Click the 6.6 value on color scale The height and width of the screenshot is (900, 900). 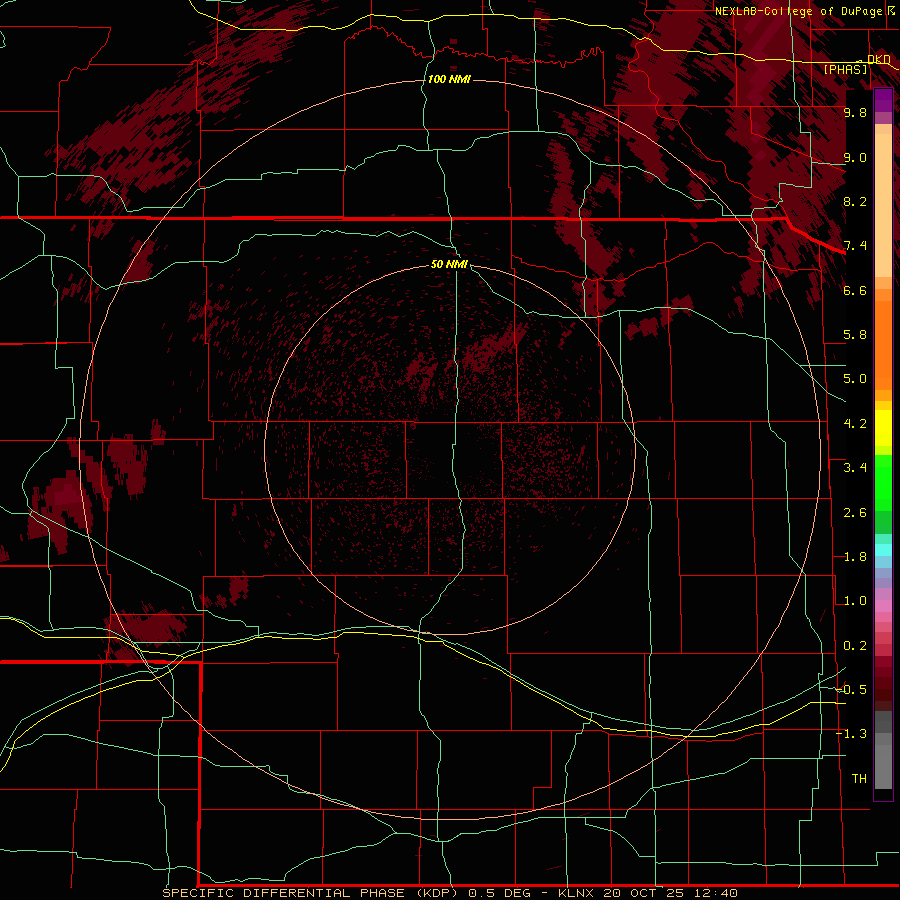855,290
